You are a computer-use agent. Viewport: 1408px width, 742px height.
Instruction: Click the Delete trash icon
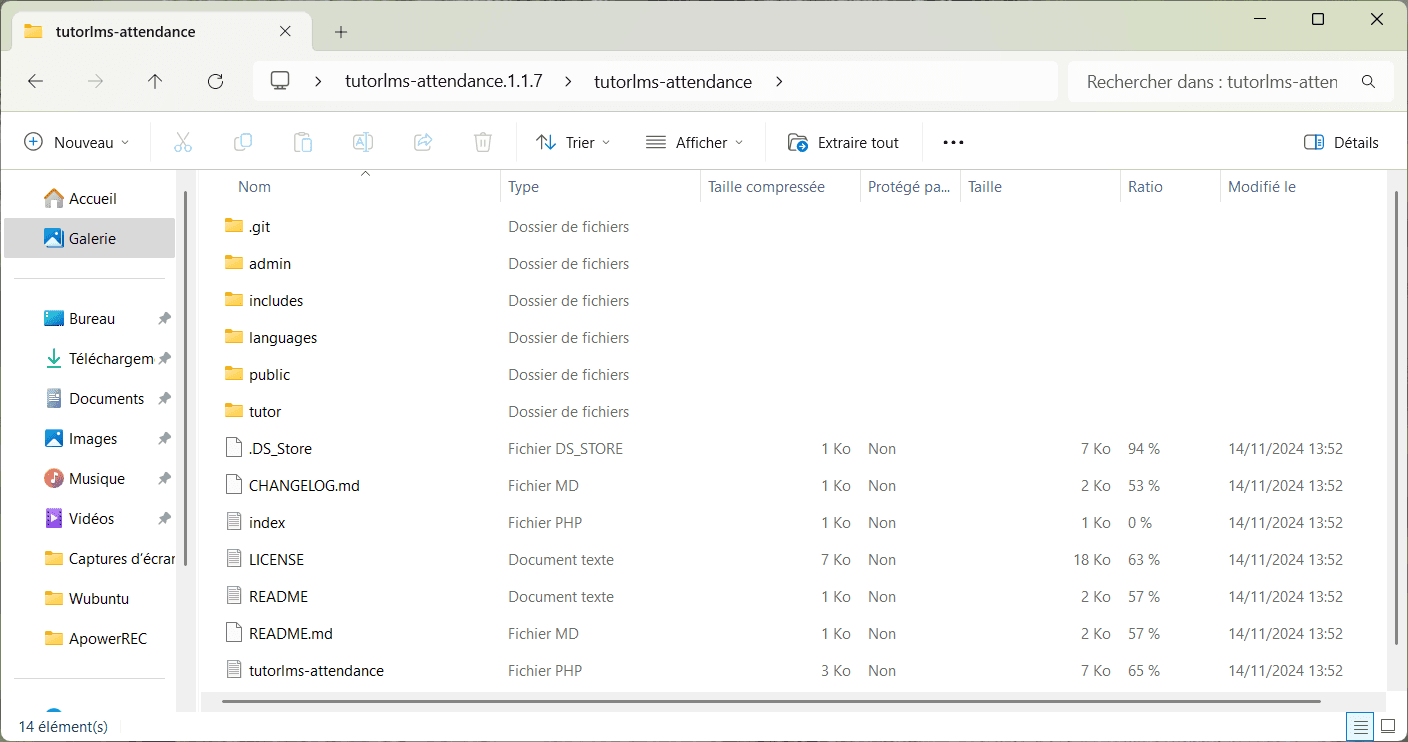coord(483,142)
